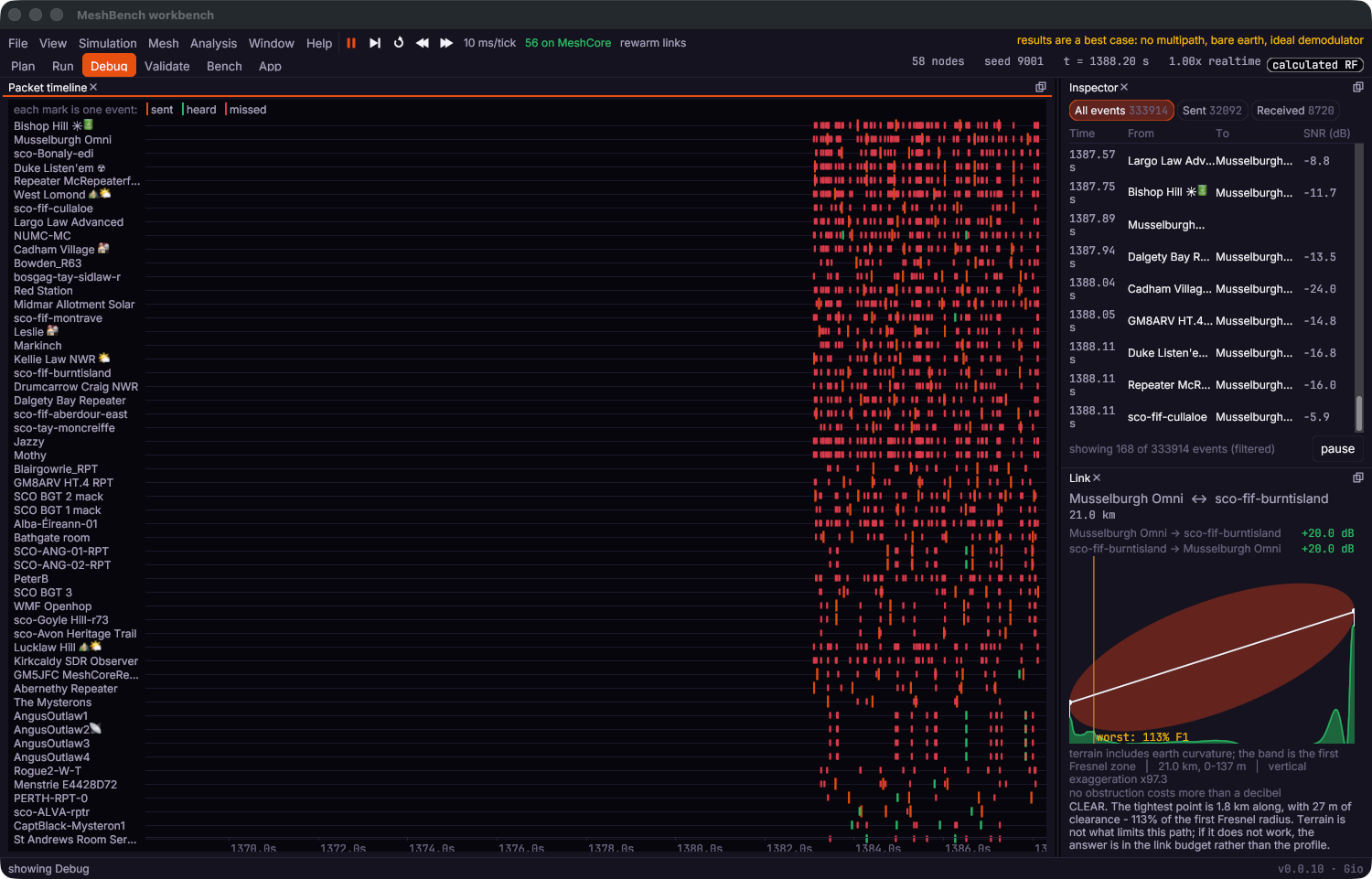This screenshot has width=1372, height=879.
Task: Switch to the Bench tab
Action: (x=224, y=66)
